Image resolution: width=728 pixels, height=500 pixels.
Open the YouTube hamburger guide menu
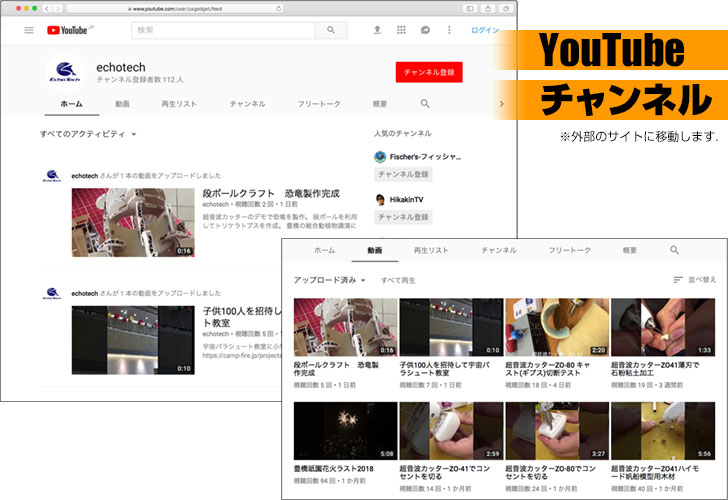(29, 30)
